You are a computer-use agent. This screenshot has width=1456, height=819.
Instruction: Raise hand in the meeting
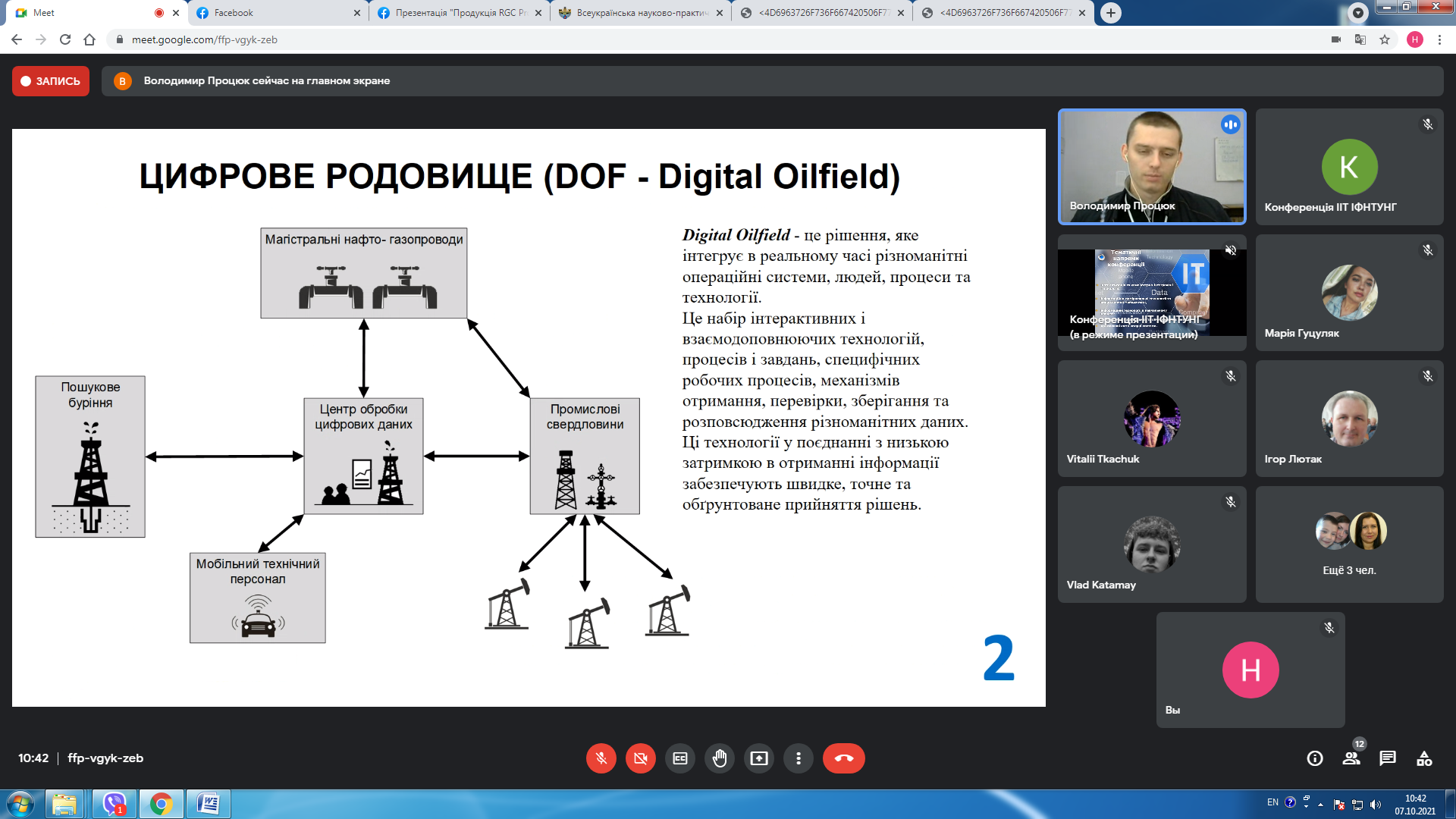click(720, 758)
